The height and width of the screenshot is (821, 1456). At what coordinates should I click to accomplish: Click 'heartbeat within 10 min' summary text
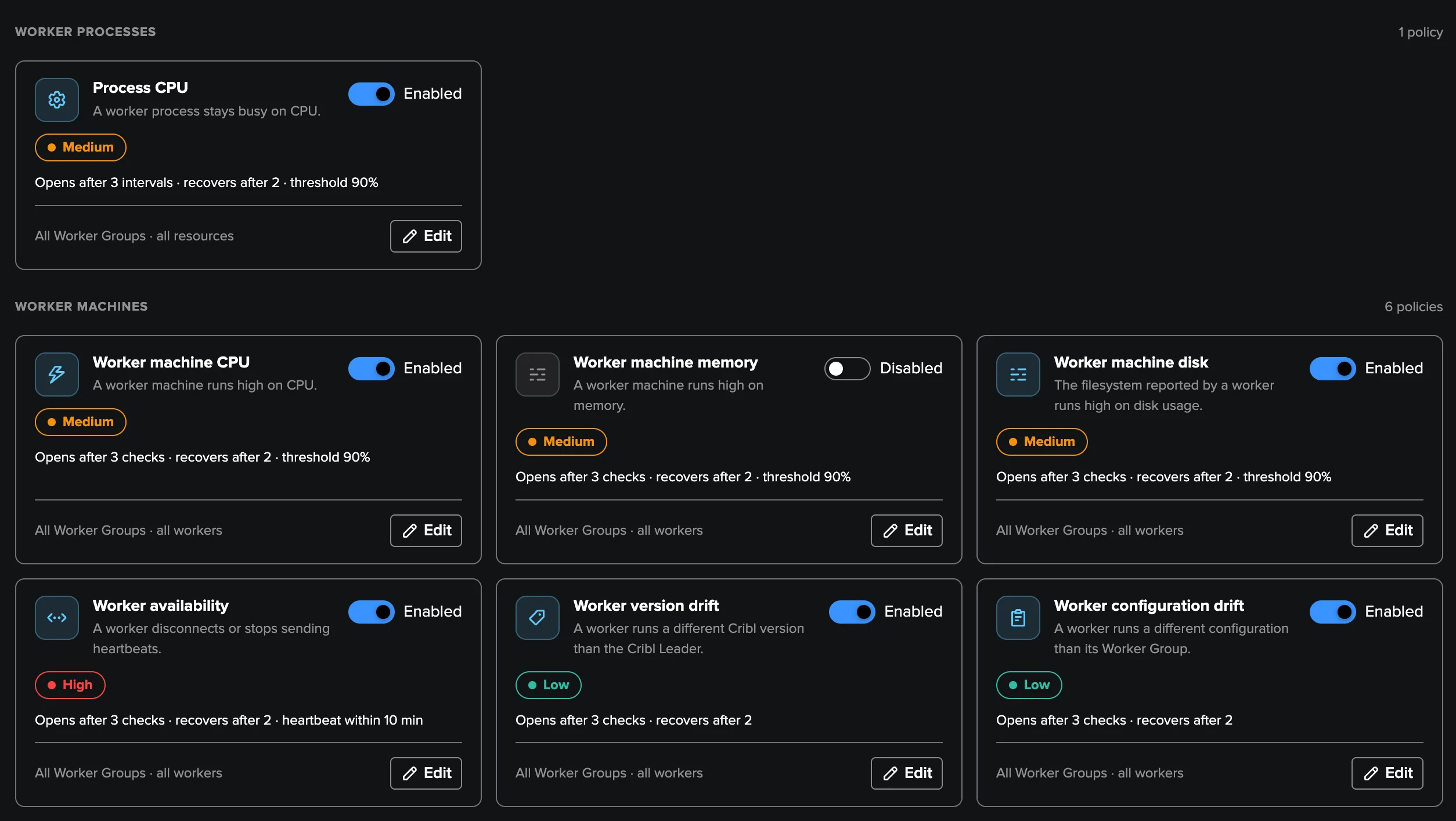pyautogui.click(x=352, y=721)
